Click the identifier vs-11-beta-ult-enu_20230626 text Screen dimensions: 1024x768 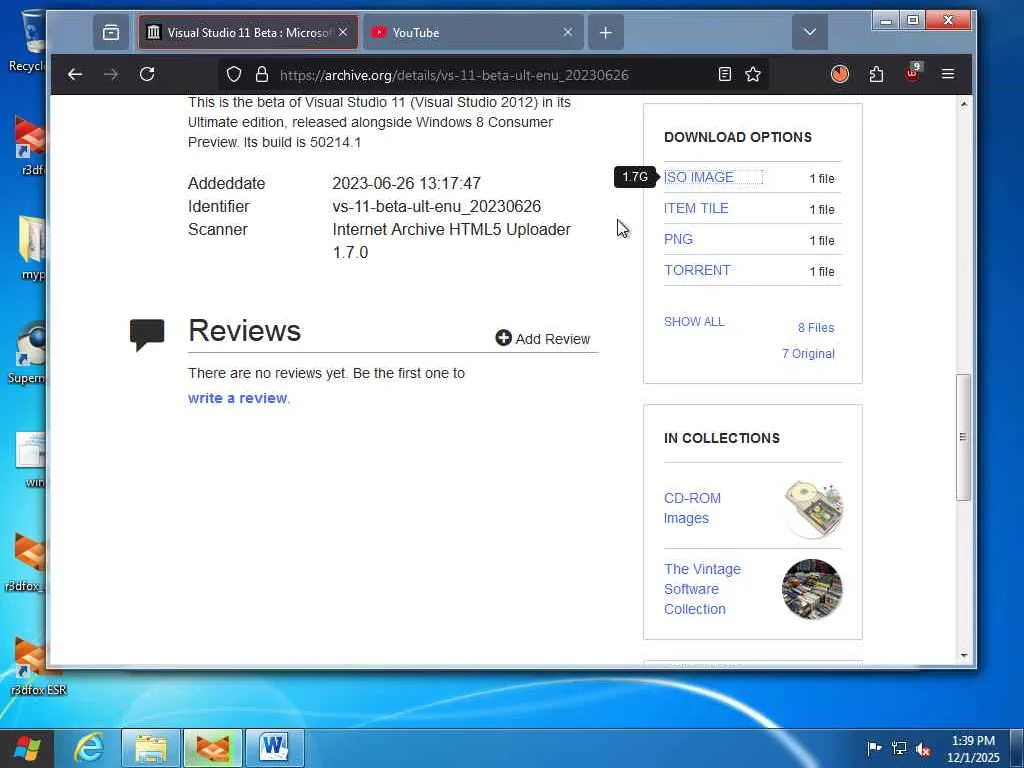437,206
